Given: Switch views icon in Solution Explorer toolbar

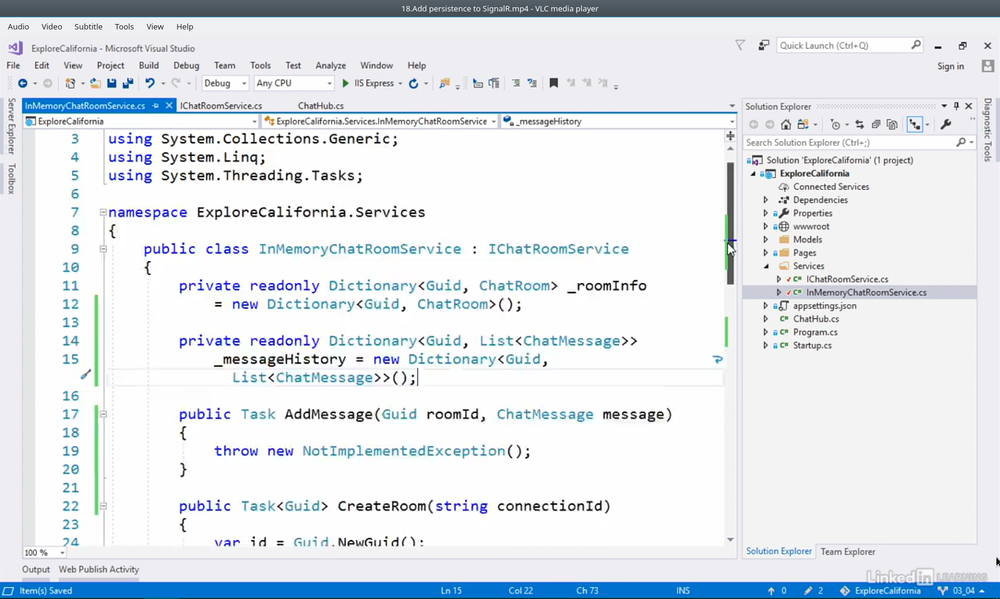Looking at the screenshot, I should 803,124.
